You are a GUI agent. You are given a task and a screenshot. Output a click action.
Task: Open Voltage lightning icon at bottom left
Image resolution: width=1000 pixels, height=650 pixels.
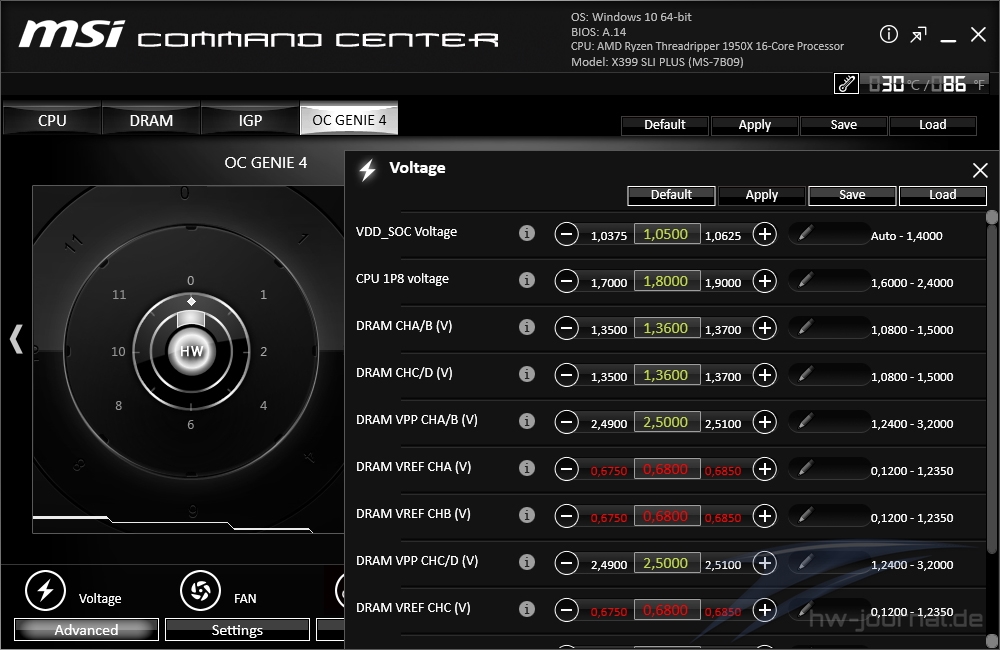pyautogui.click(x=45, y=590)
